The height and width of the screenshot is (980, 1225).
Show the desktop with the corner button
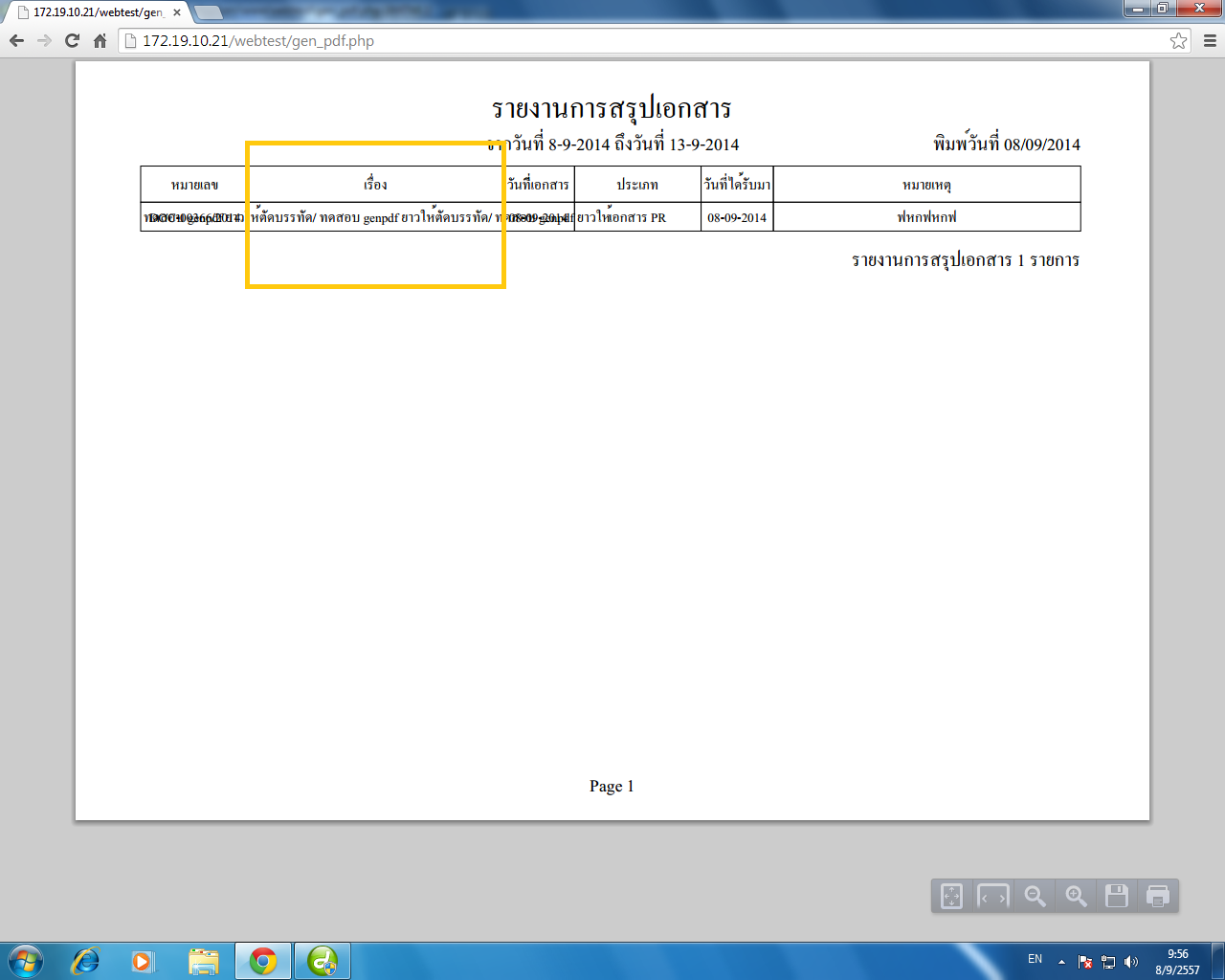click(x=1218, y=961)
